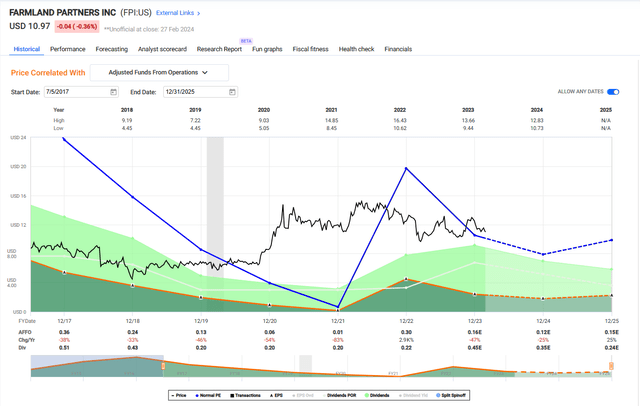Image resolution: width=640 pixels, height=406 pixels.
Task: Click the 12/20 FYDate axis label
Action: click(269, 321)
